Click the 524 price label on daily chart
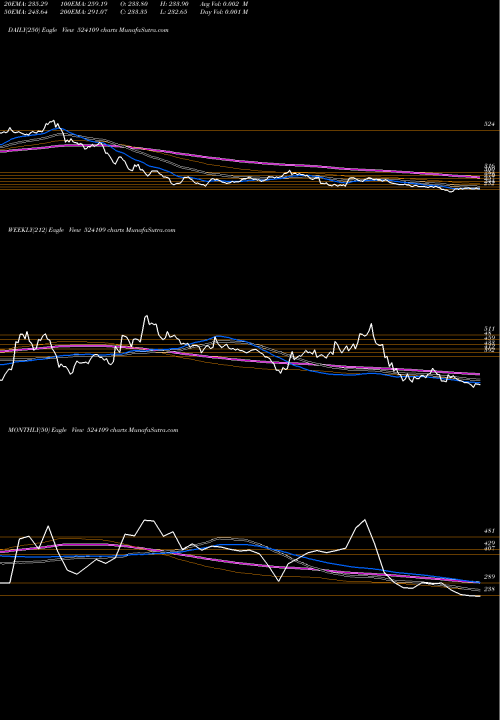Image resolution: width=500 pixels, height=720 pixels. click(x=489, y=124)
